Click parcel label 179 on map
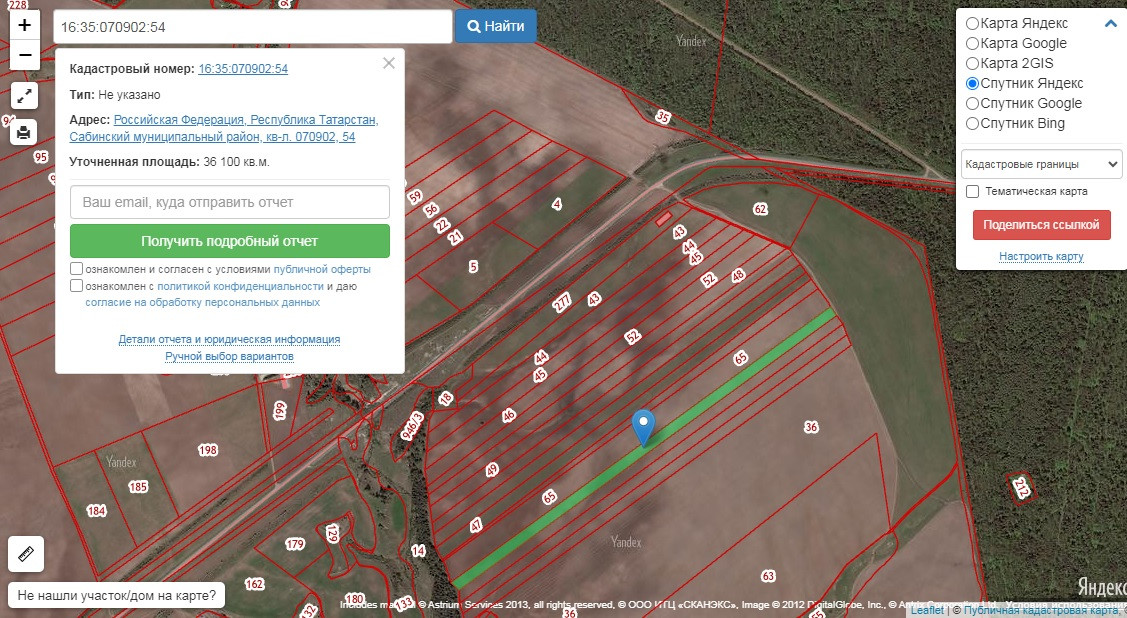 coord(295,545)
